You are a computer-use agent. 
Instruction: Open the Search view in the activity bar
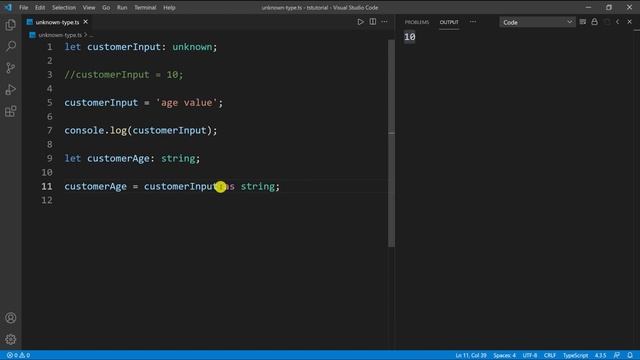point(11,46)
